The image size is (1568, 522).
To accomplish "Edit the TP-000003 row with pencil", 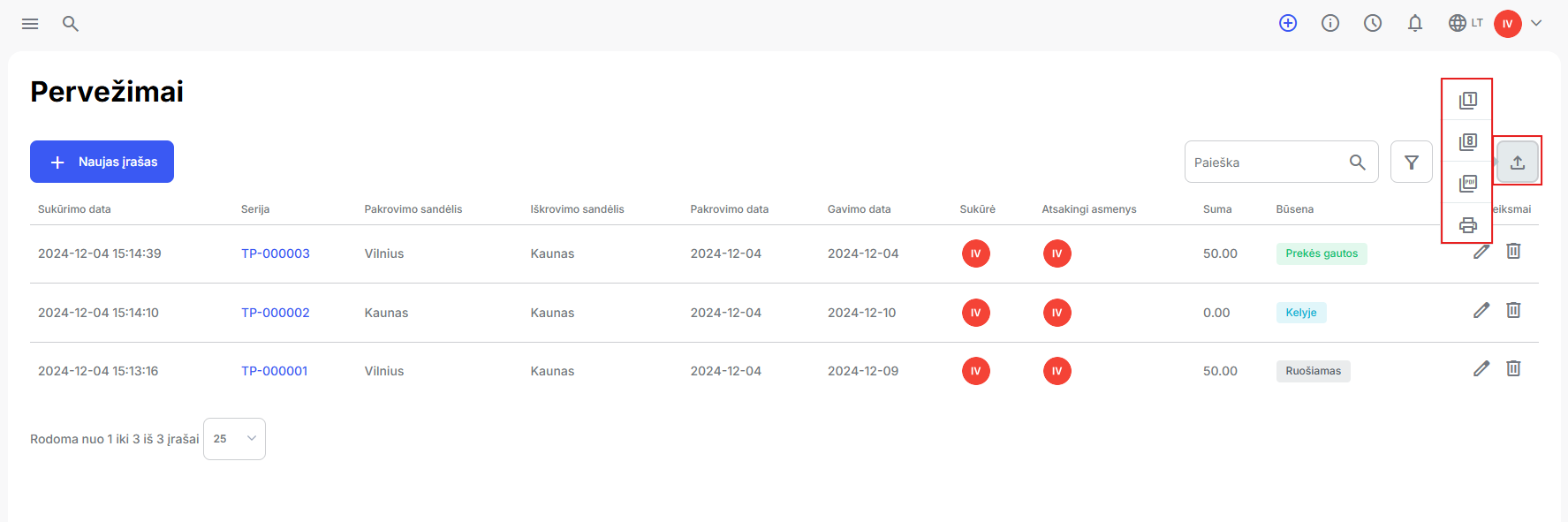I will tap(1481, 252).
